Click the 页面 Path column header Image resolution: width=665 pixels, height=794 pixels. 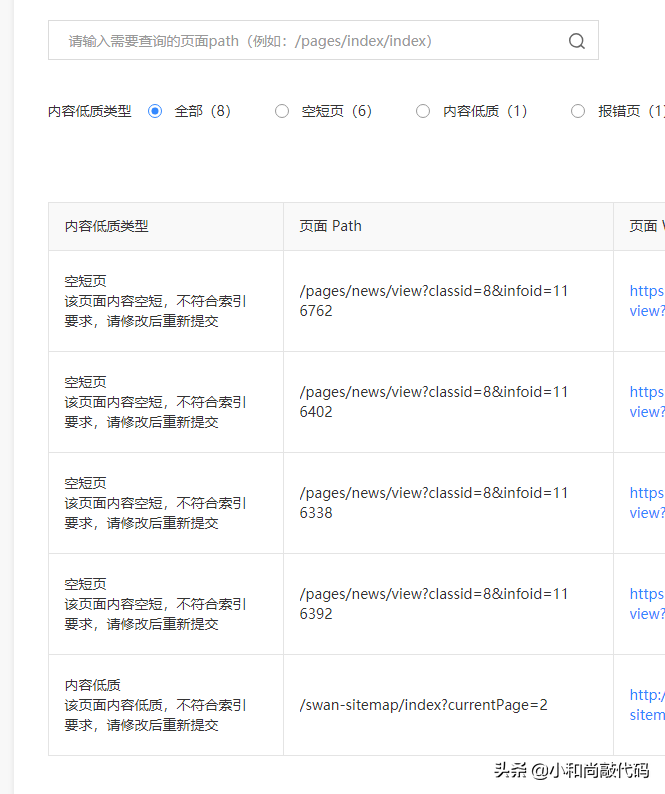click(x=330, y=226)
